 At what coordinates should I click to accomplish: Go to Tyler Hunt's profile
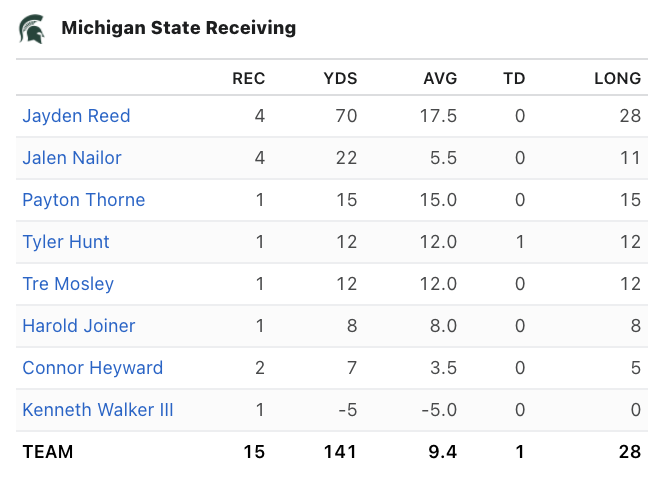click(x=66, y=242)
